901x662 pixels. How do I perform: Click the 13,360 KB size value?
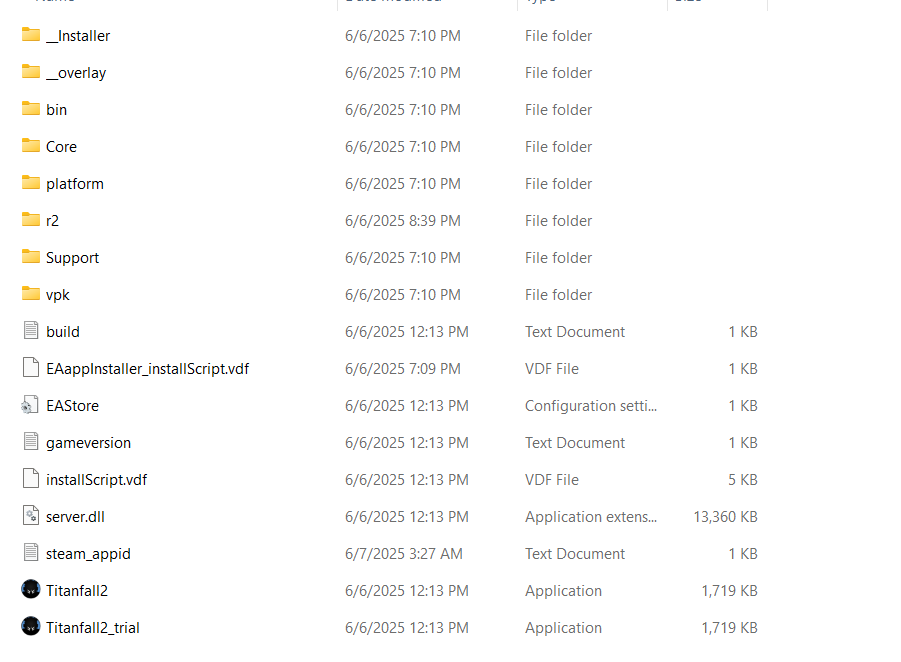(725, 517)
